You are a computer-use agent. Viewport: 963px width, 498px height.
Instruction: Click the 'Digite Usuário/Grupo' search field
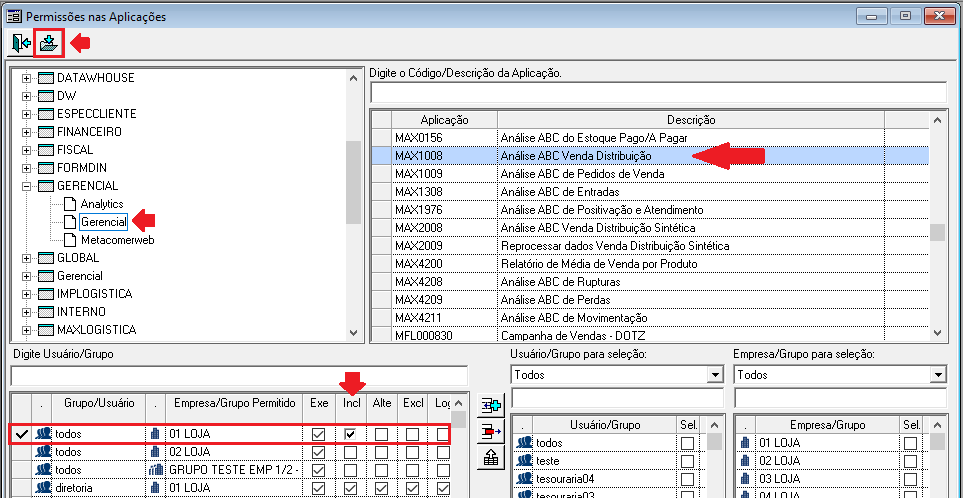[x=239, y=376]
